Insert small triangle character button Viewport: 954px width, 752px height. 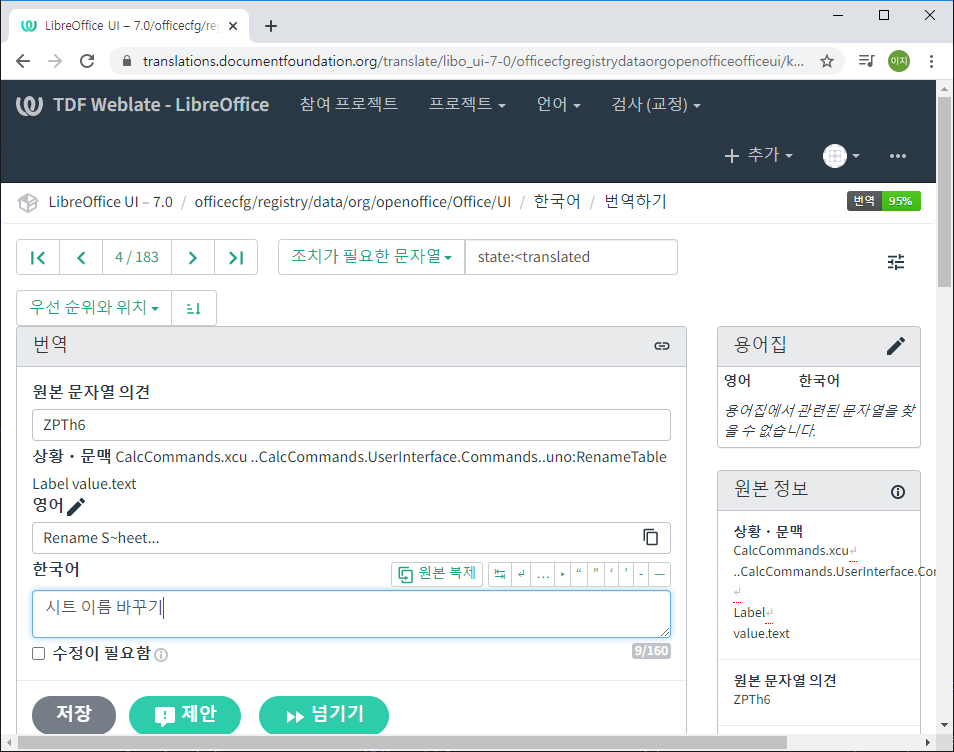click(x=562, y=574)
